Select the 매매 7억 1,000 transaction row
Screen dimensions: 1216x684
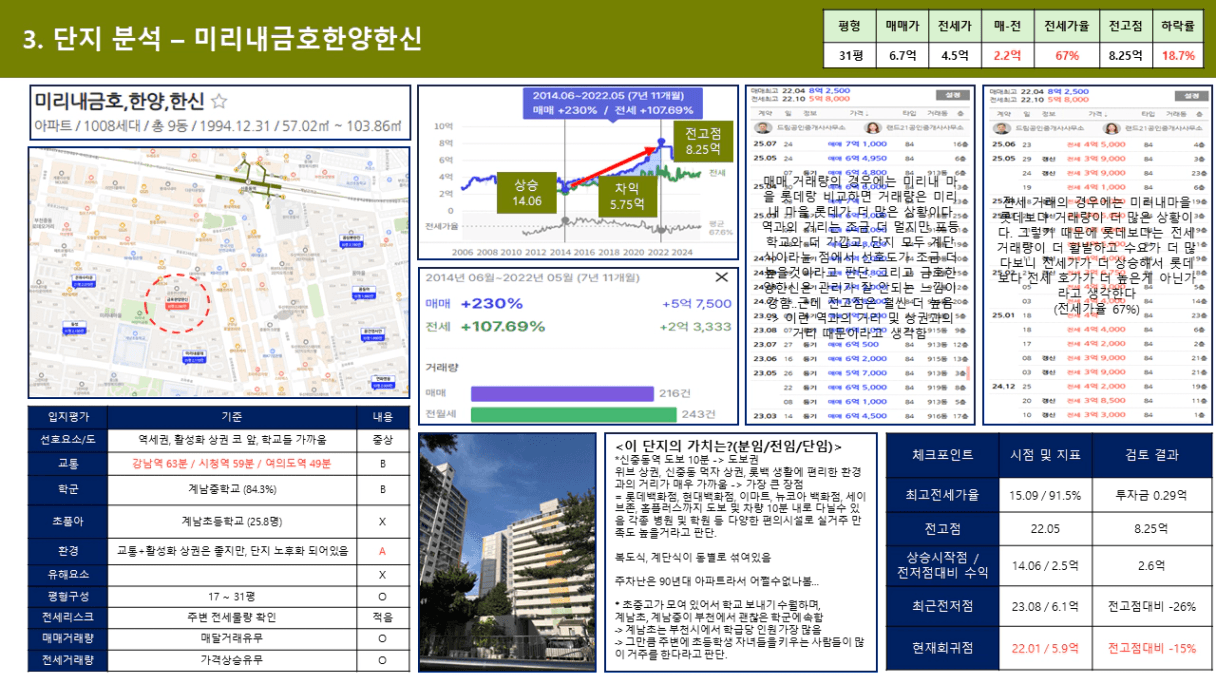(860, 145)
